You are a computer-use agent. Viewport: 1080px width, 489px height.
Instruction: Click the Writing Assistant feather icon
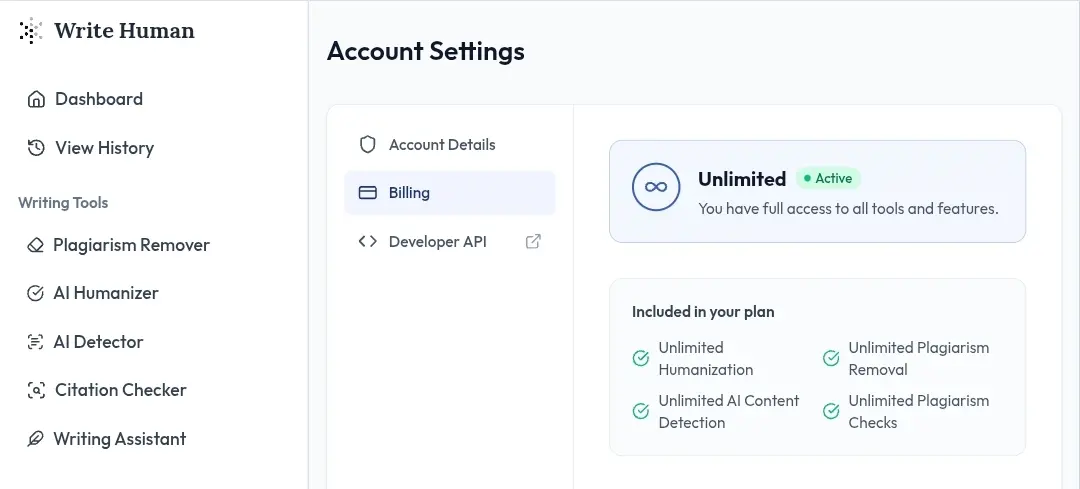[x=35, y=439]
